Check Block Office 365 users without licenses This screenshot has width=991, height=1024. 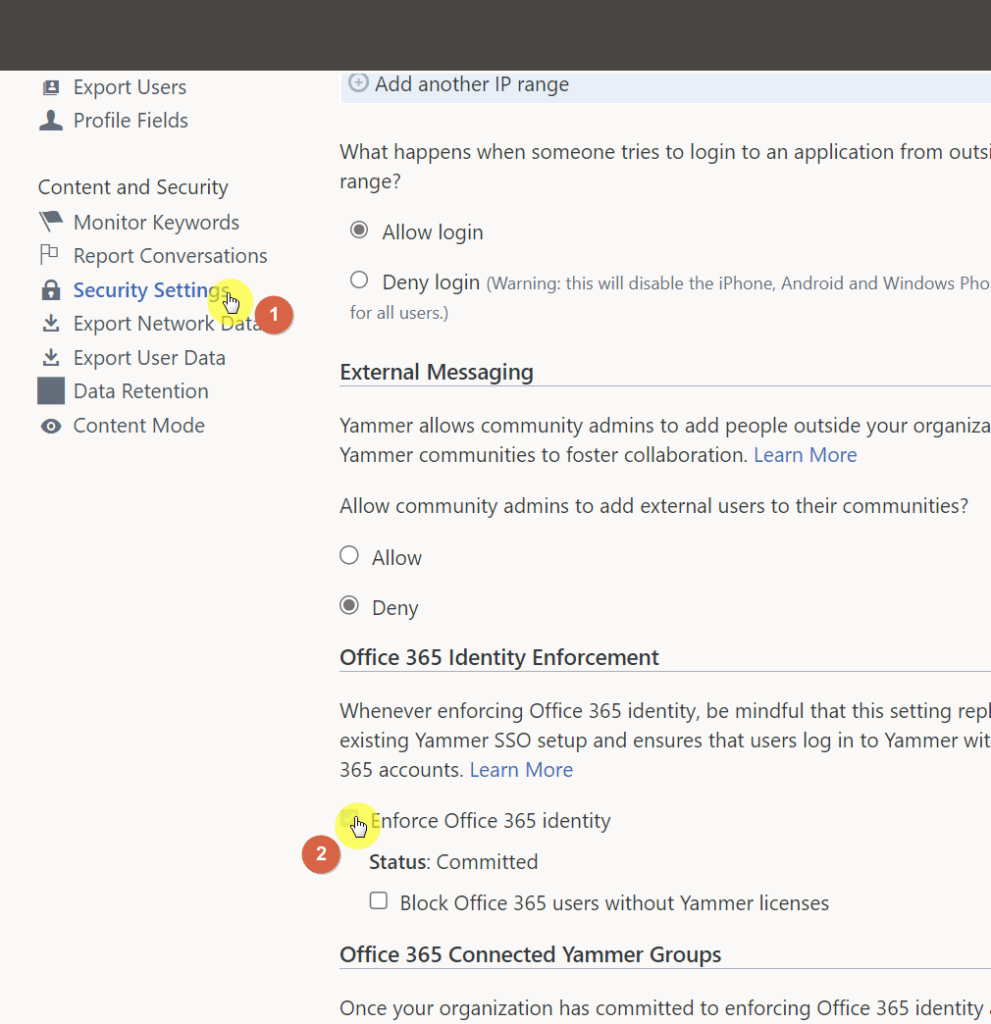(x=378, y=901)
